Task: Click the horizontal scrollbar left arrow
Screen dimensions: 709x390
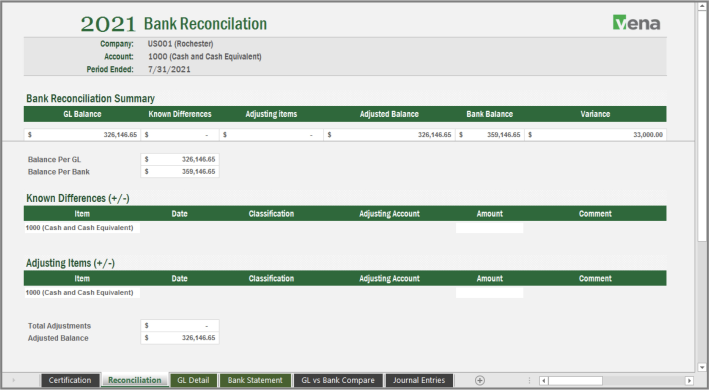Action: click(x=544, y=381)
